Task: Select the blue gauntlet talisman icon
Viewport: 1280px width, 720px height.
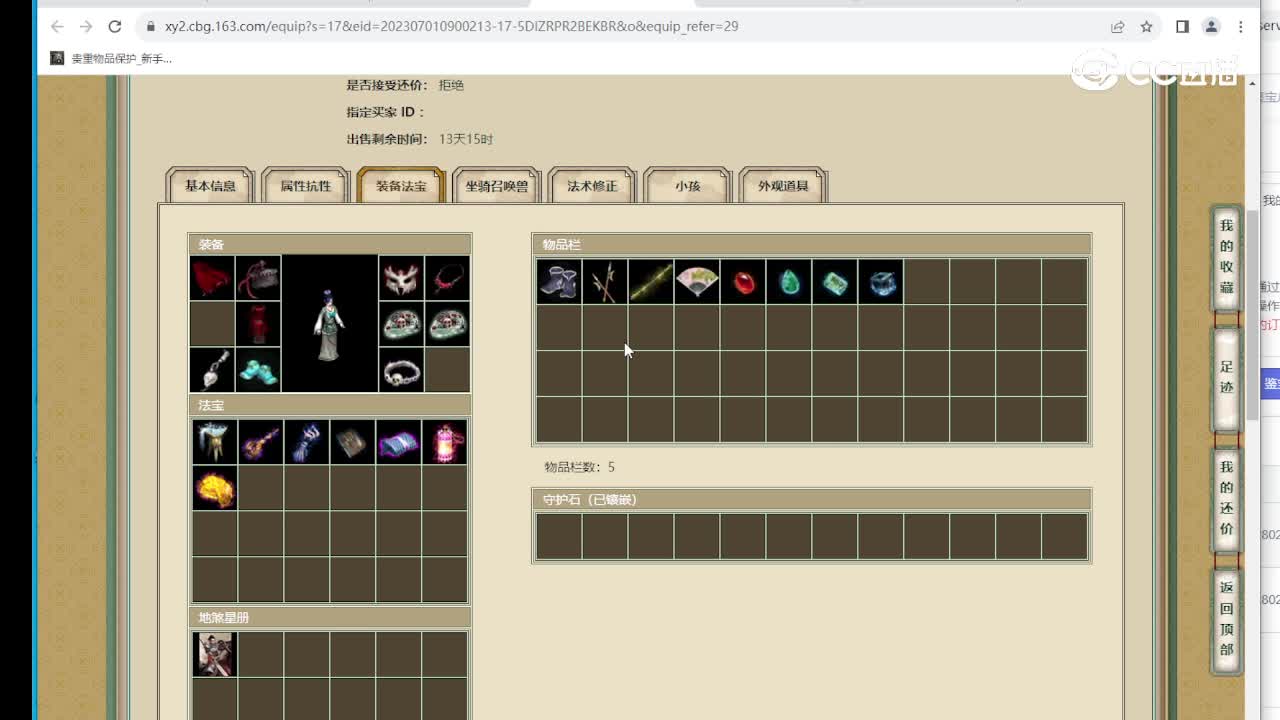Action: [306, 442]
